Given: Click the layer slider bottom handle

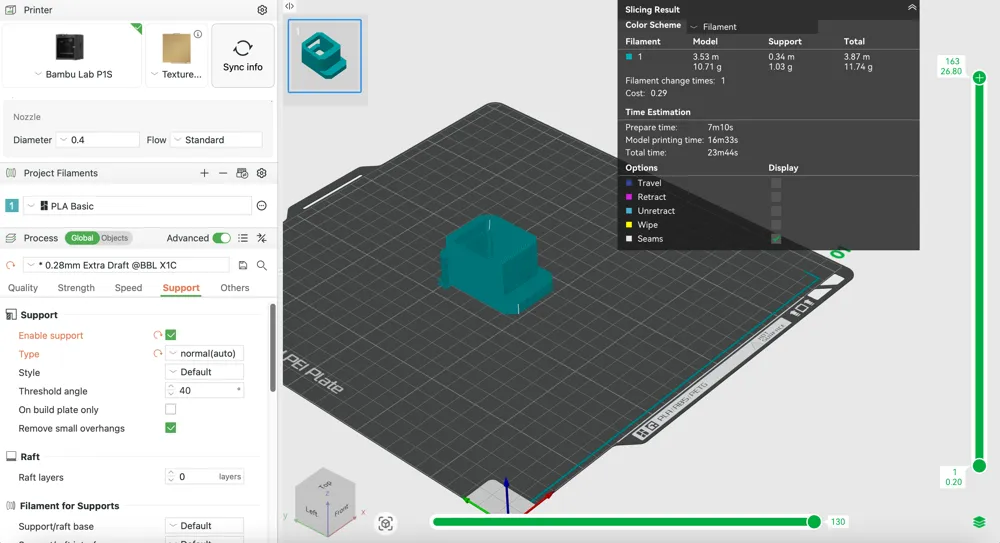Looking at the screenshot, I should (980, 466).
